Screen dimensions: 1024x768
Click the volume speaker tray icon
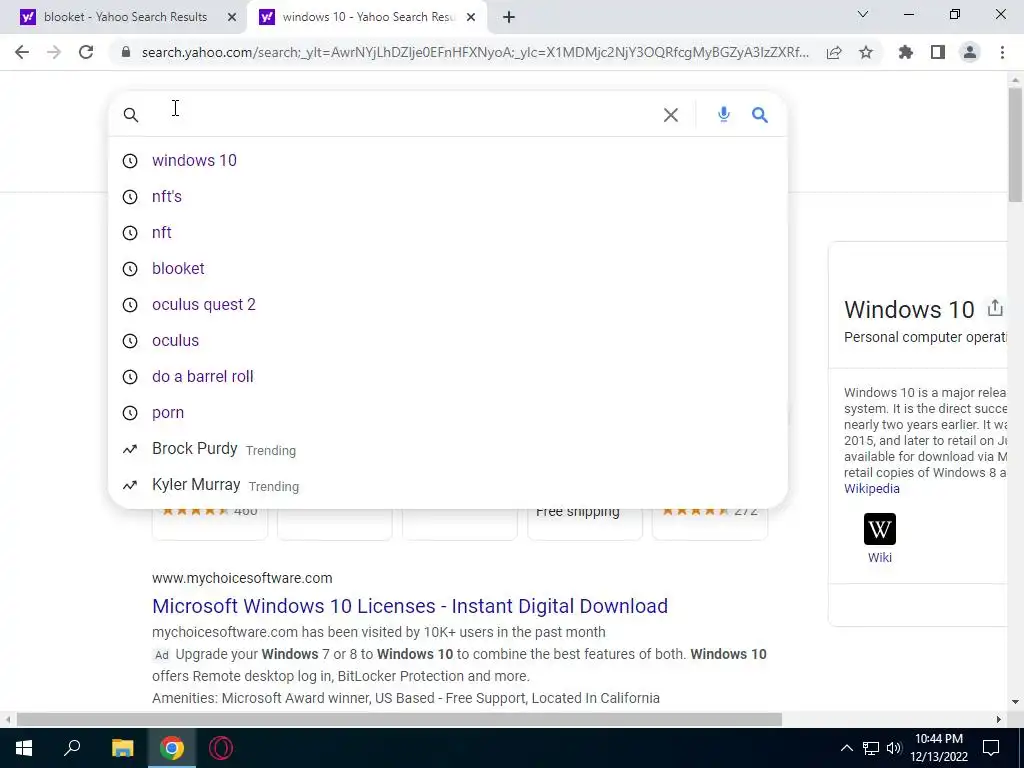coord(894,748)
